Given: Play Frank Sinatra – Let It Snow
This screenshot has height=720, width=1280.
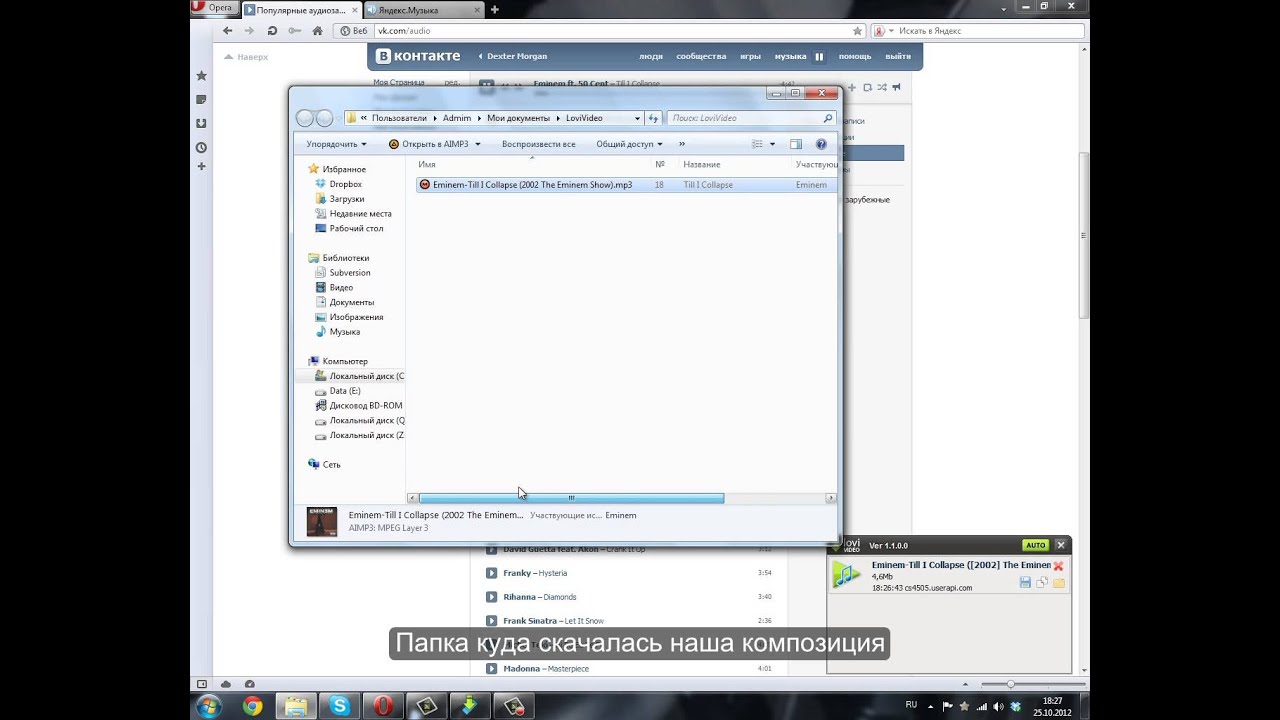Looking at the screenshot, I should (491, 621).
